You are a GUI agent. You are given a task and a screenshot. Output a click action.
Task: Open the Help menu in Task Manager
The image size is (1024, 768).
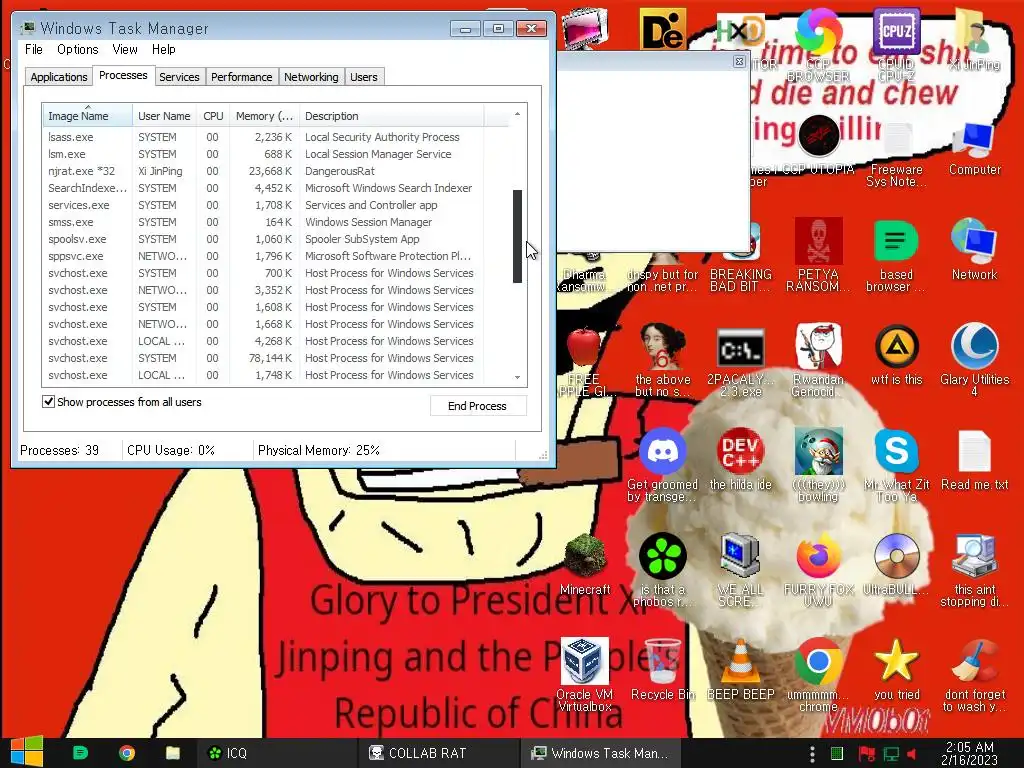point(163,50)
